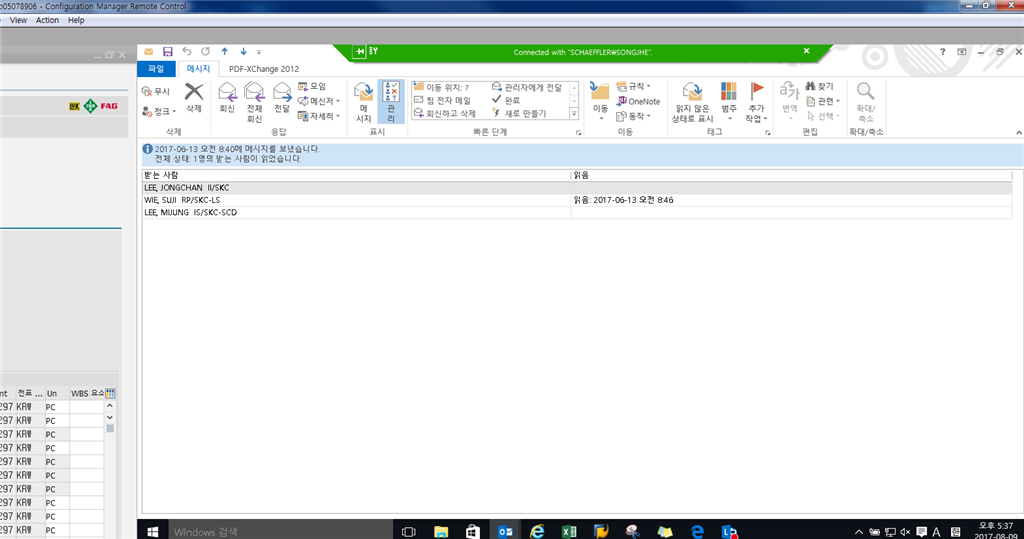Click the Undo arrow in quick access

point(187,52)
